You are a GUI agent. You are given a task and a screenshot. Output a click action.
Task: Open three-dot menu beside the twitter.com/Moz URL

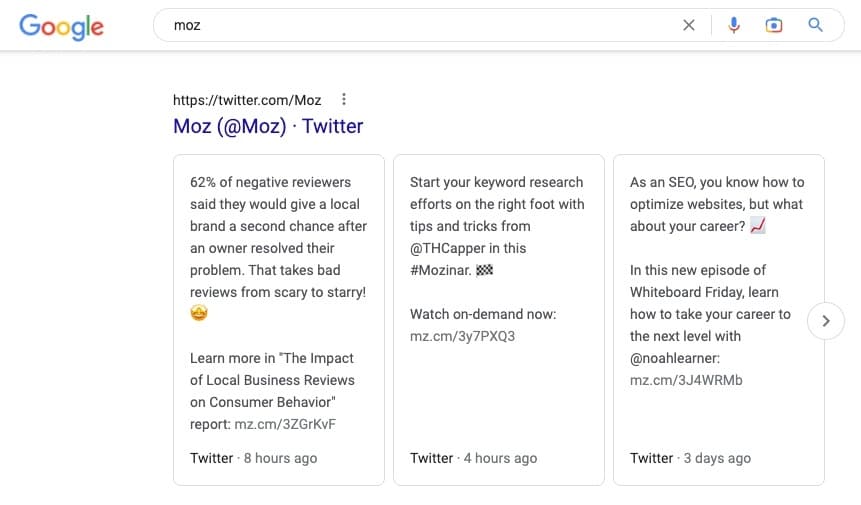tap(344, 99)
